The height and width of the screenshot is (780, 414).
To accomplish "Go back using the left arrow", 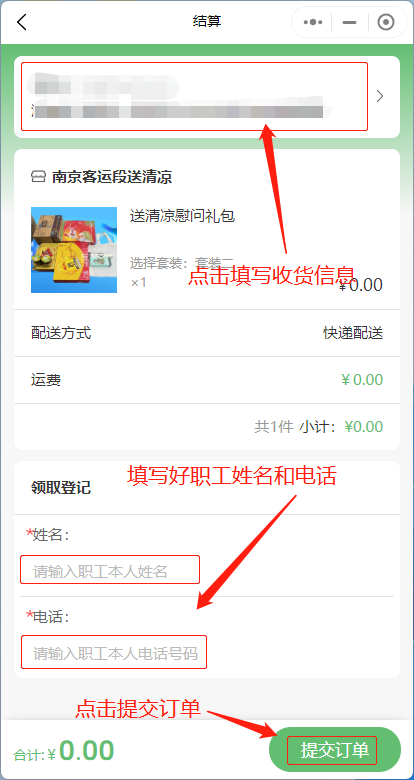I will click(x=21, y=22).
